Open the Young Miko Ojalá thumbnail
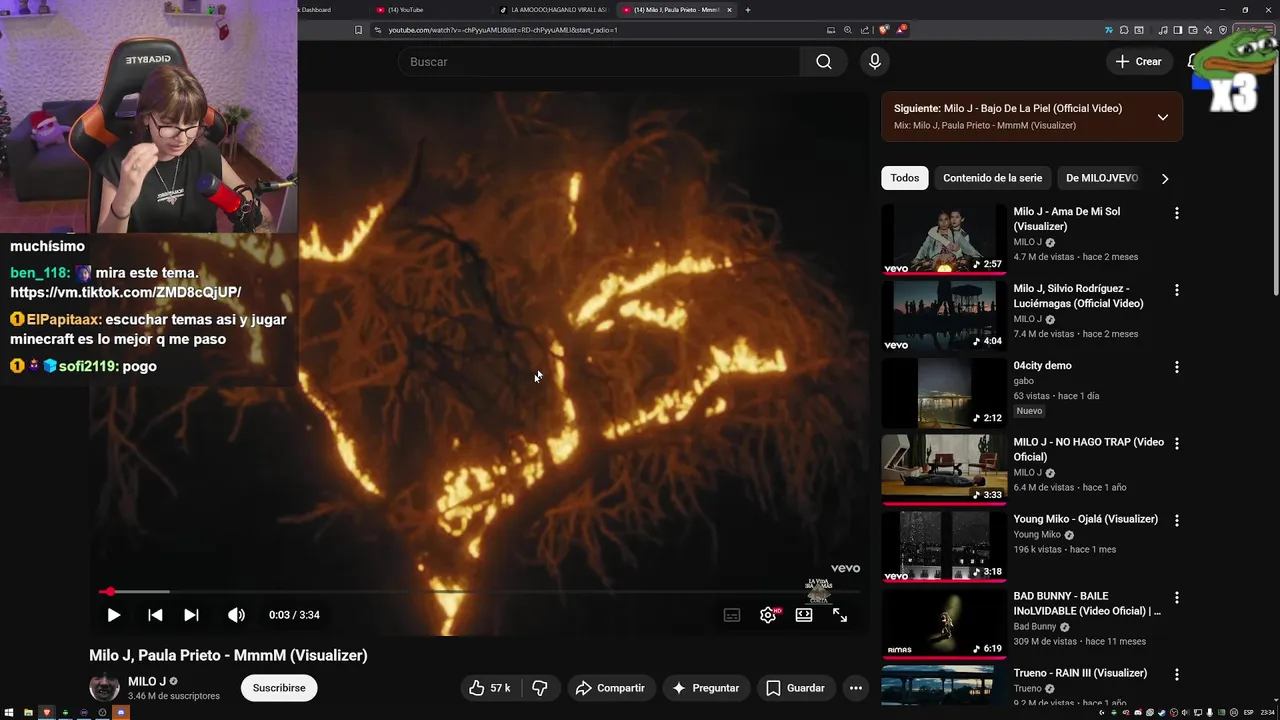 pyautogui.click(x=944, y=546)
